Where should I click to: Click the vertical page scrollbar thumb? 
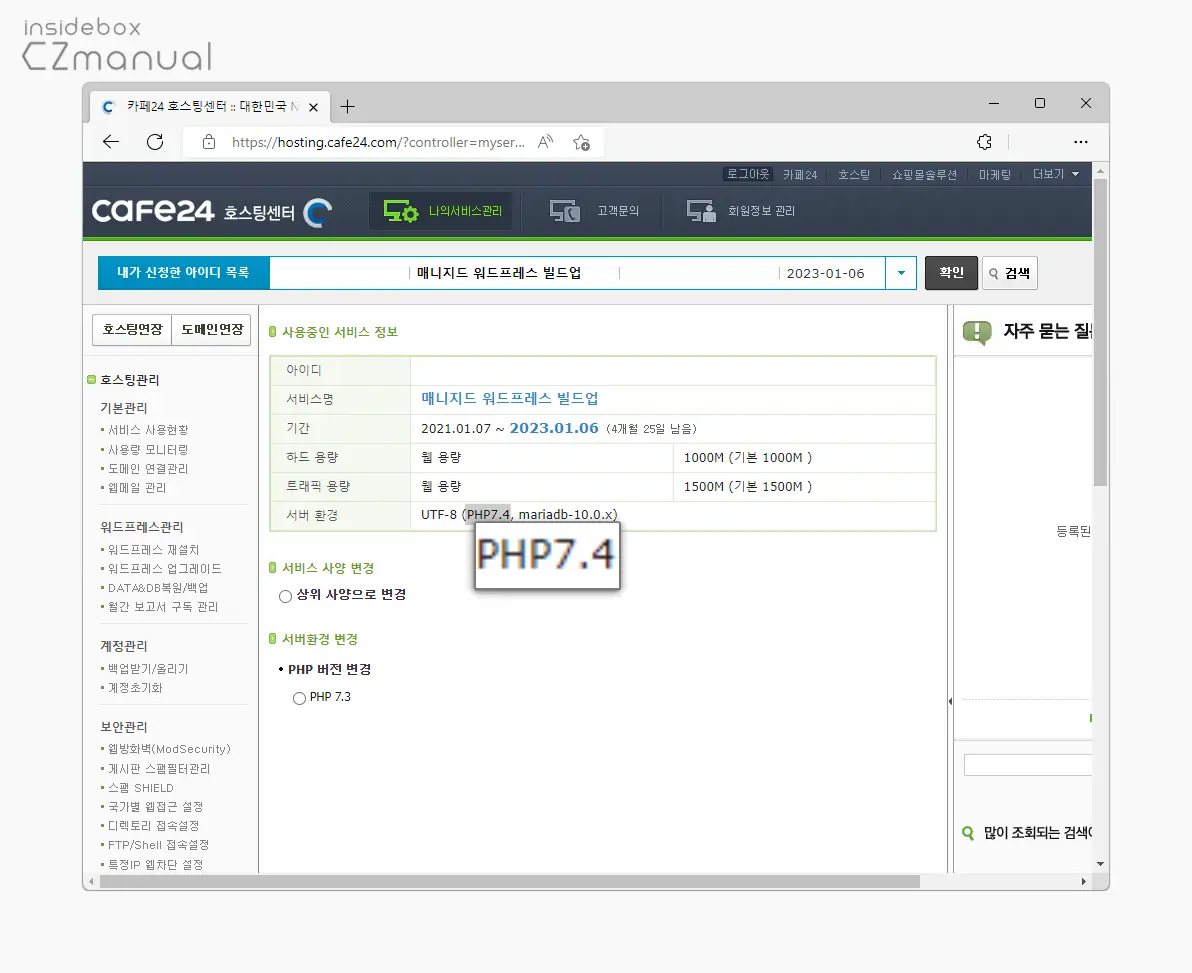pyautogui.click(x=1100, y=331)
